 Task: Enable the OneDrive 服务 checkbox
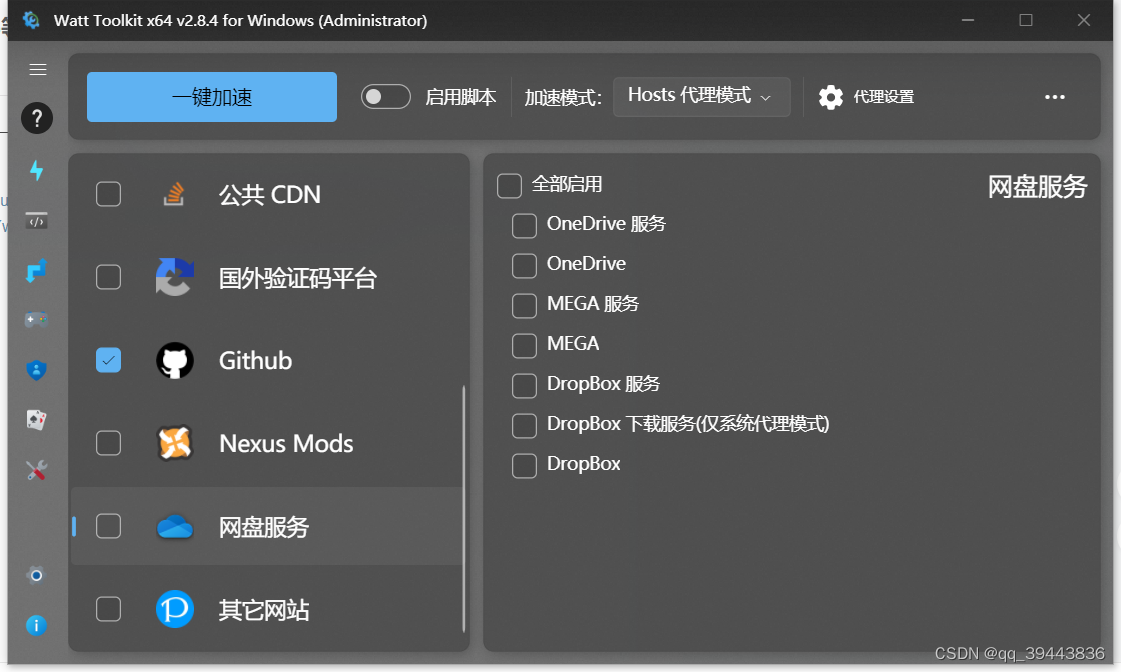tap(524, 225)
